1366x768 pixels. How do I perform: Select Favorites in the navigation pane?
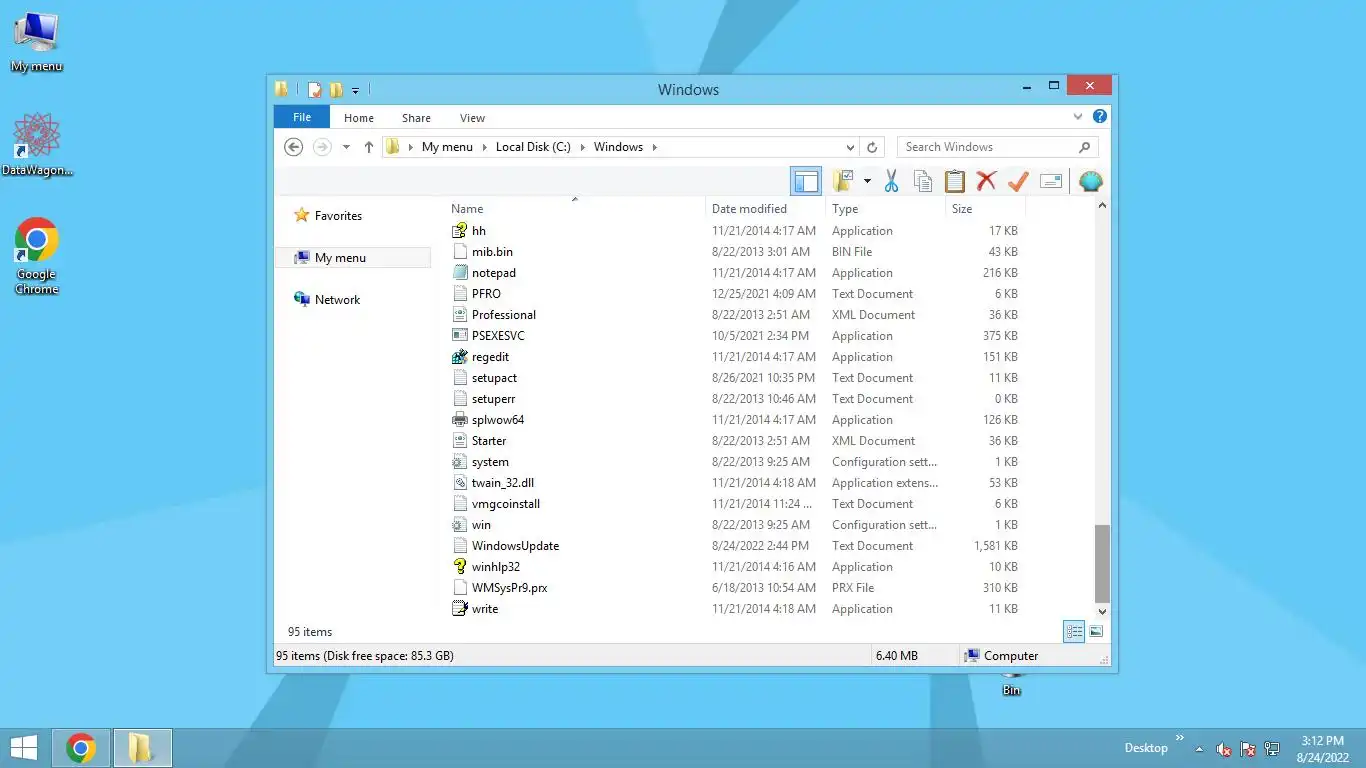(338, 216)
